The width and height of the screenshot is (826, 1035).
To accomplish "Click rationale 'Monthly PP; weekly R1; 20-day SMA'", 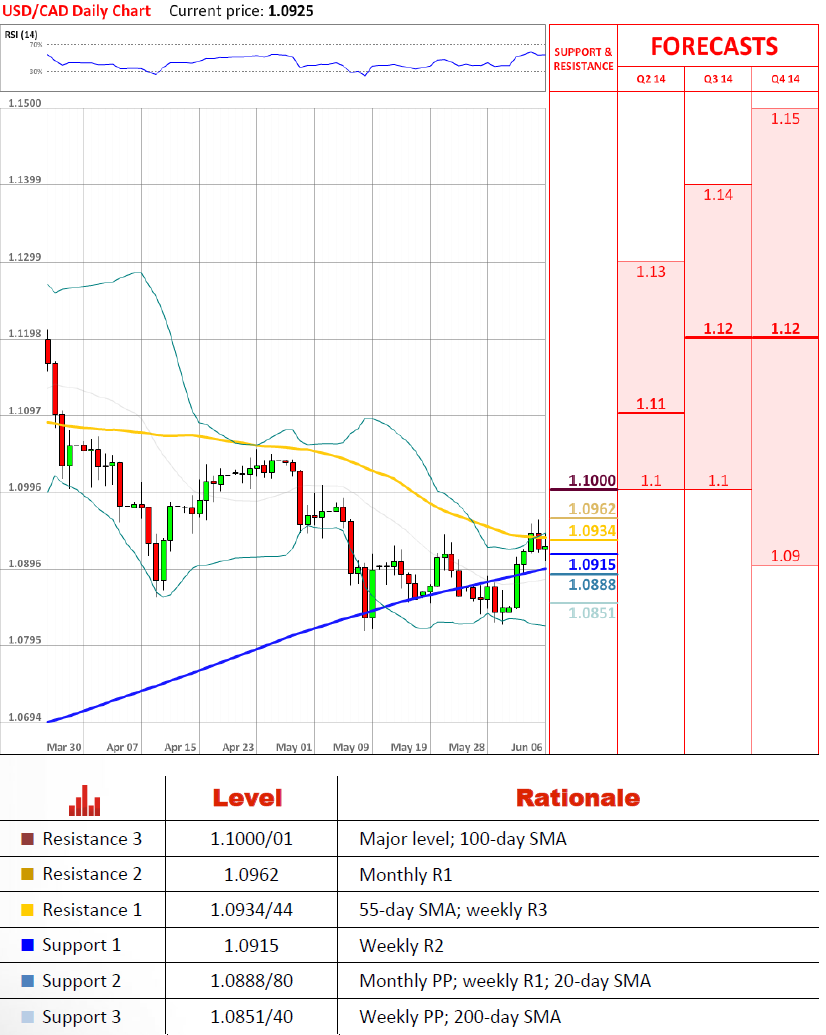I will click(505, 982).
